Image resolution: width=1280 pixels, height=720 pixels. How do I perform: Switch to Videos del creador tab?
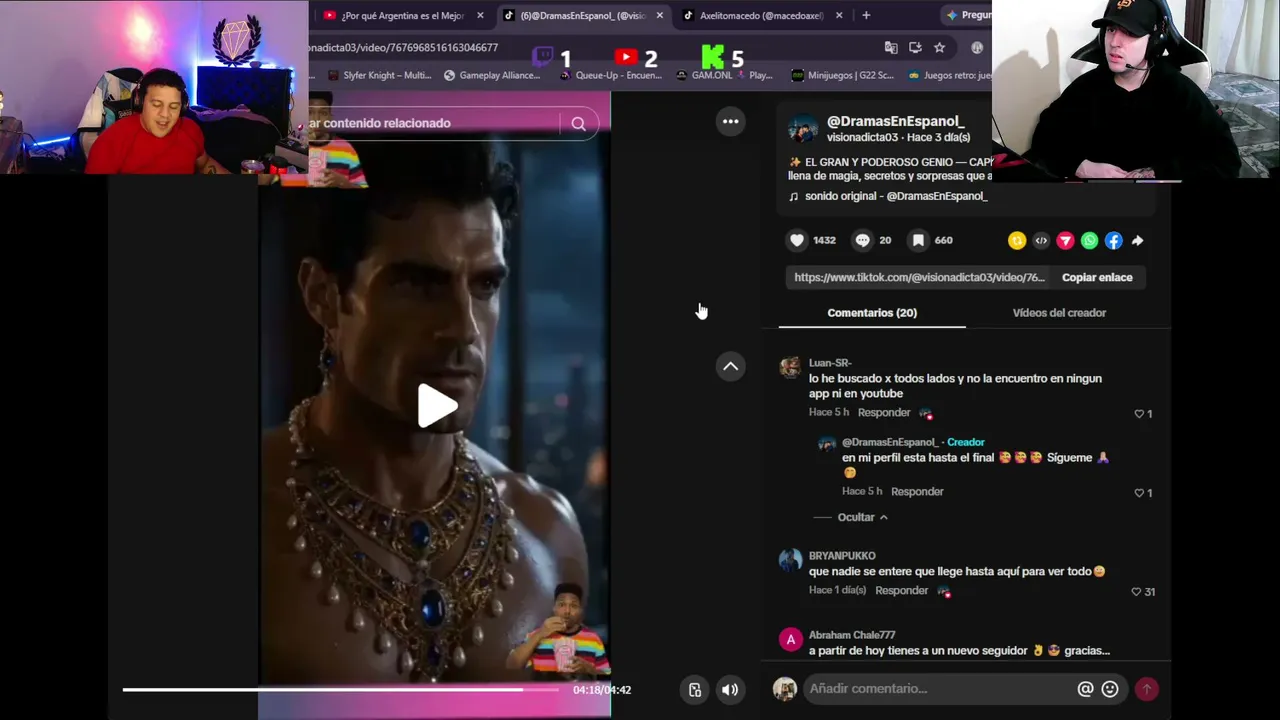coord(1059,313)
